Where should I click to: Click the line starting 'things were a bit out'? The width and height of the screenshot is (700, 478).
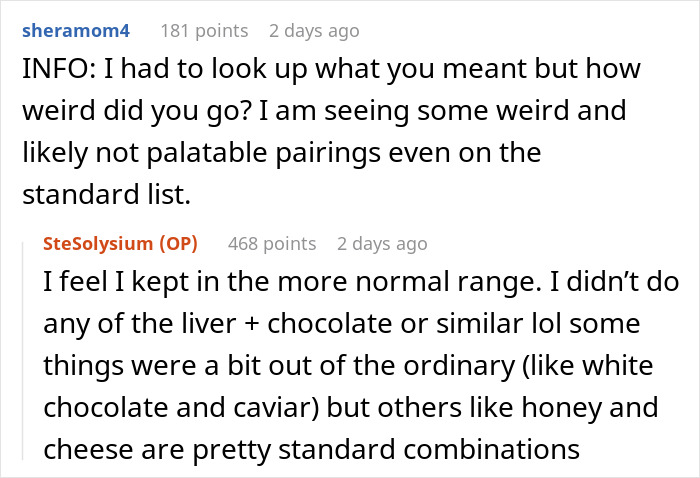pos(348,366)
